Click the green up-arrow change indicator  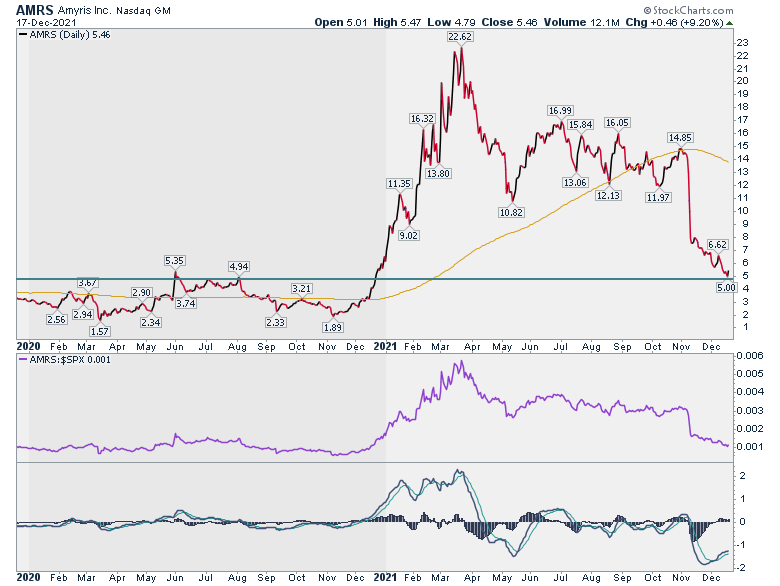coord(729,23)
